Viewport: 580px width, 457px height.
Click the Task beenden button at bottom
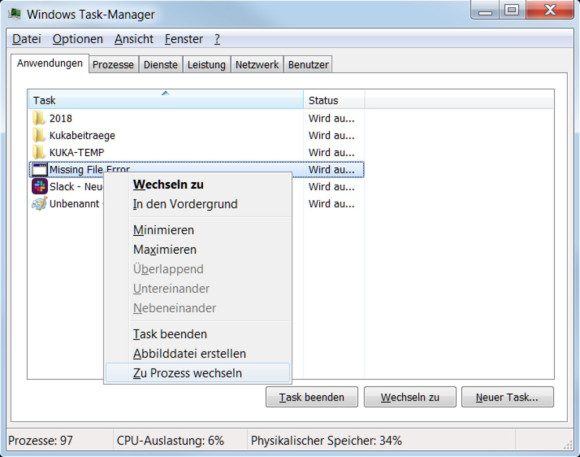(312, 397)
